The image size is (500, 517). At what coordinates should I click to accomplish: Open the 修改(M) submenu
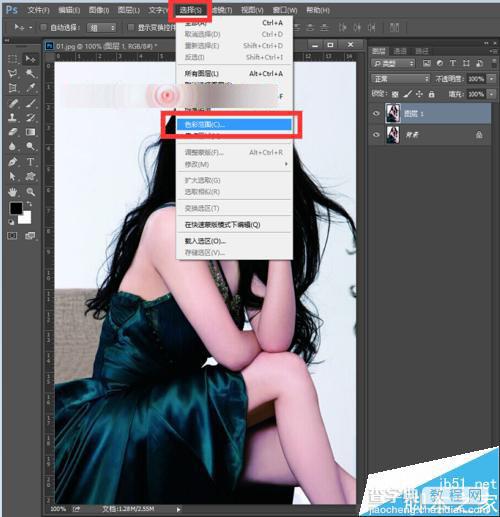(x=234, y=164)
